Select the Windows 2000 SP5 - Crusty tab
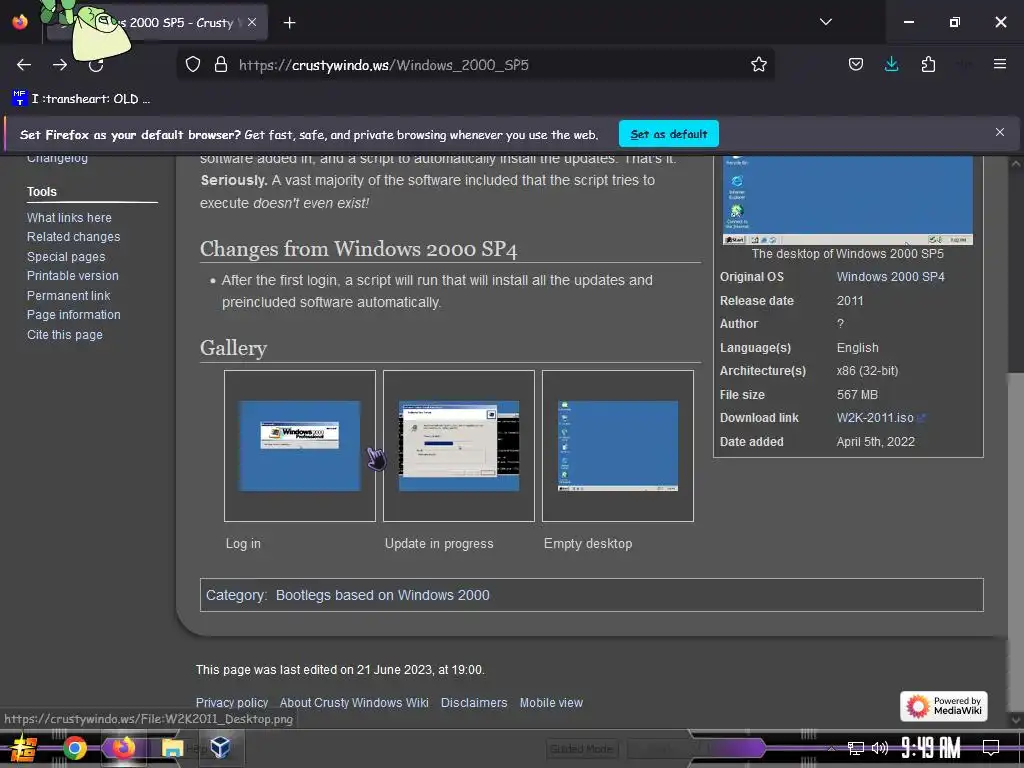 157,23
